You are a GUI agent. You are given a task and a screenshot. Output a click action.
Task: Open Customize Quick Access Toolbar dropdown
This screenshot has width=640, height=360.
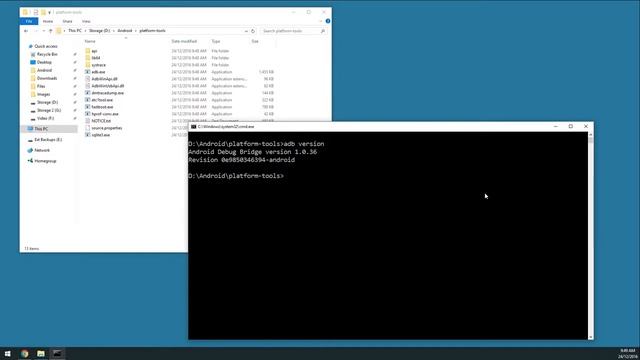click(49, 12)
